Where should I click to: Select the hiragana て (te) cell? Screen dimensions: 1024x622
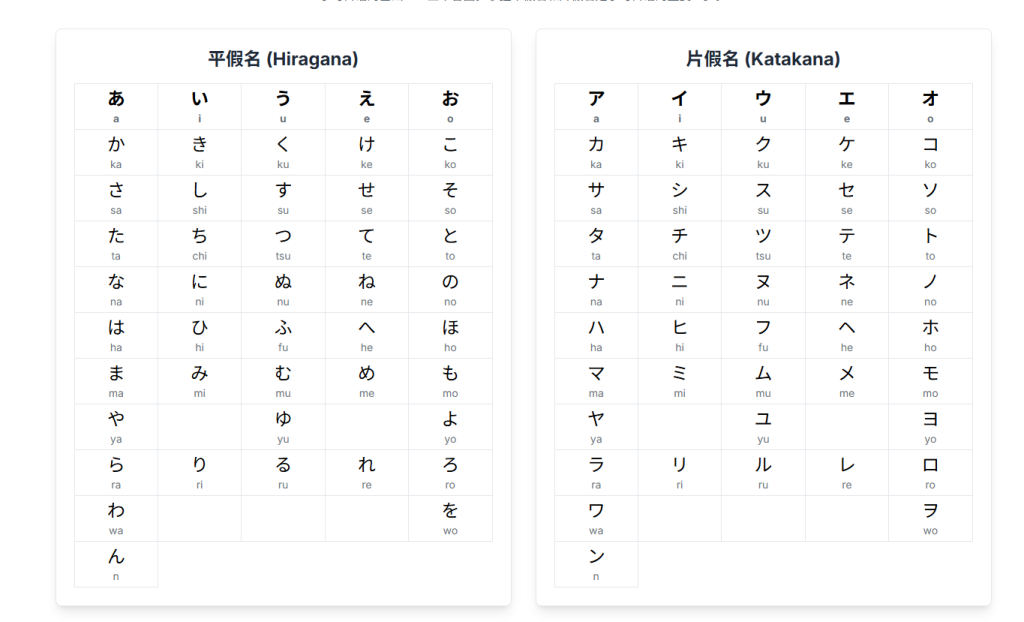[367, 243]
